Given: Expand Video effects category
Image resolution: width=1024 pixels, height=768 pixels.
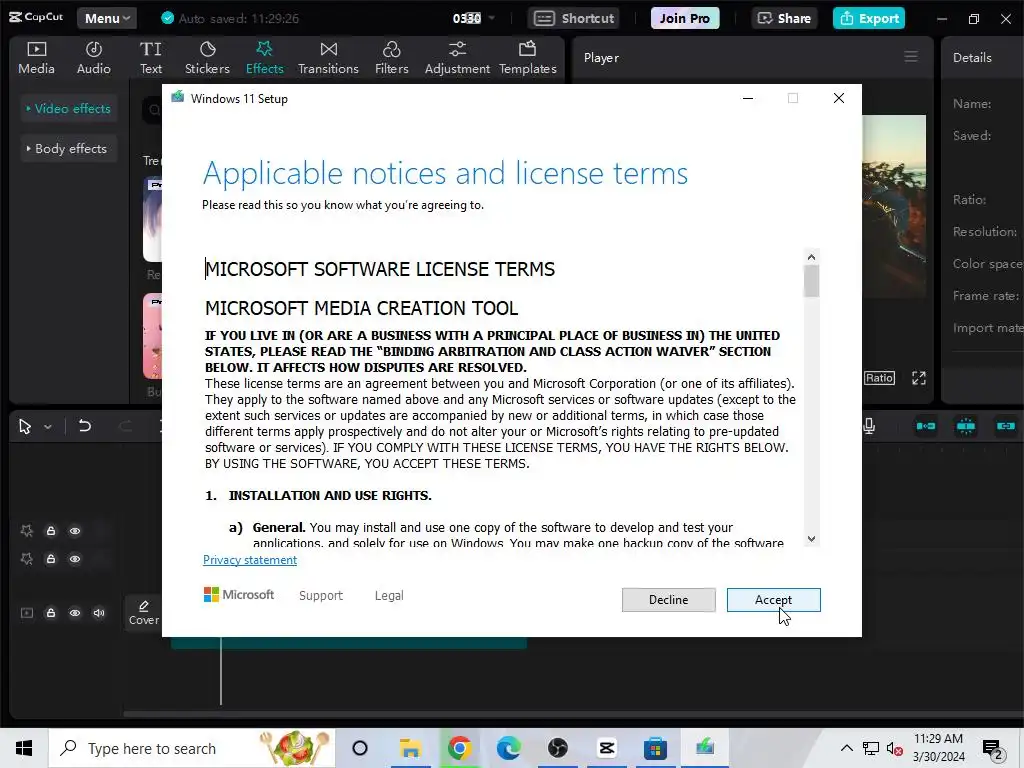Looking at the screenshot, I should tap(69, 108).
